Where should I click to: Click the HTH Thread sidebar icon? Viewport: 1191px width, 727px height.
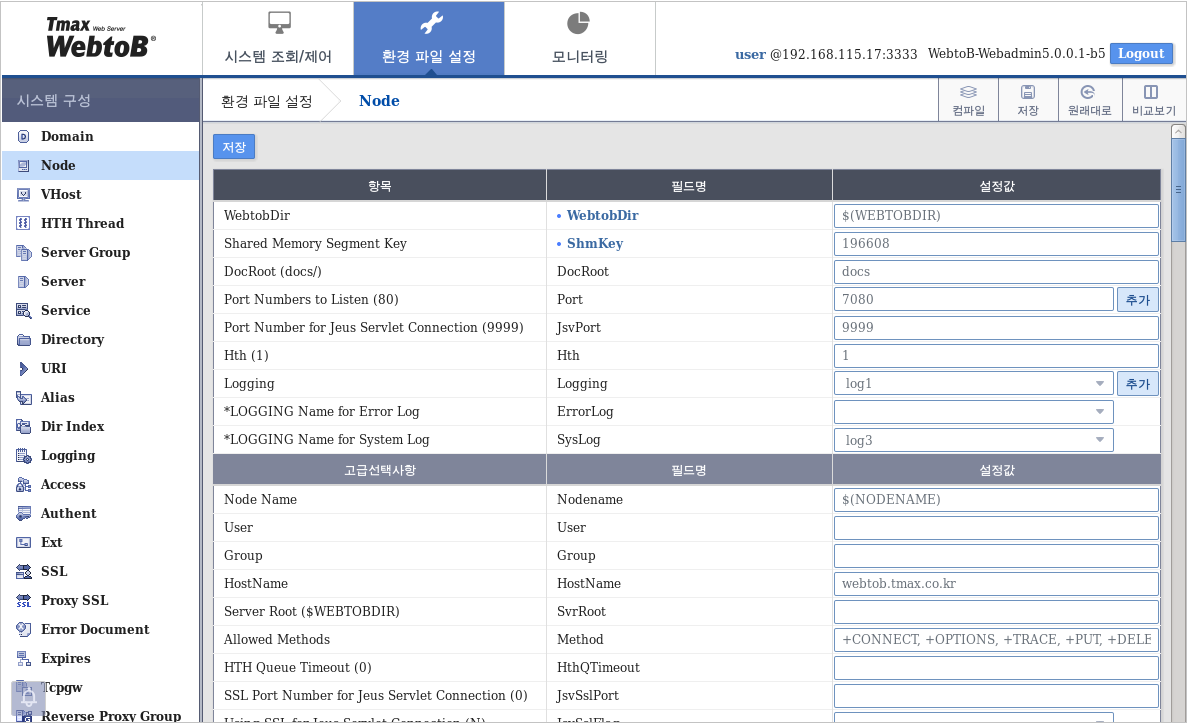(x=22, y=223)
